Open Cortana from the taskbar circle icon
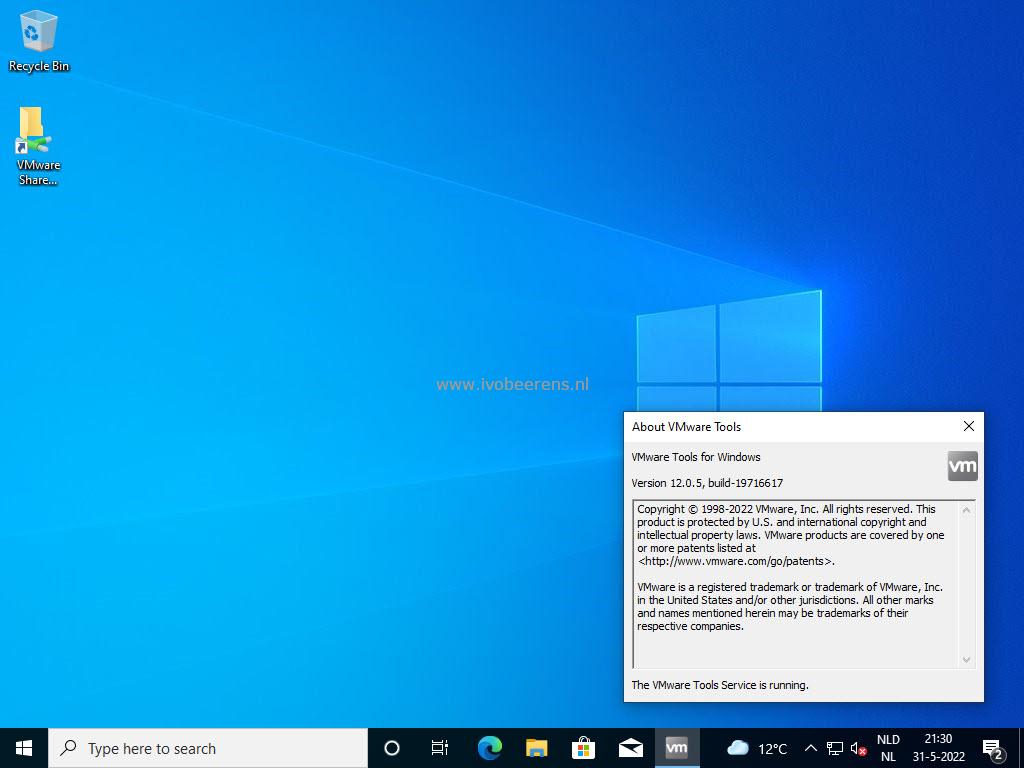The image size is (1024, 768). tap(392, 748)
